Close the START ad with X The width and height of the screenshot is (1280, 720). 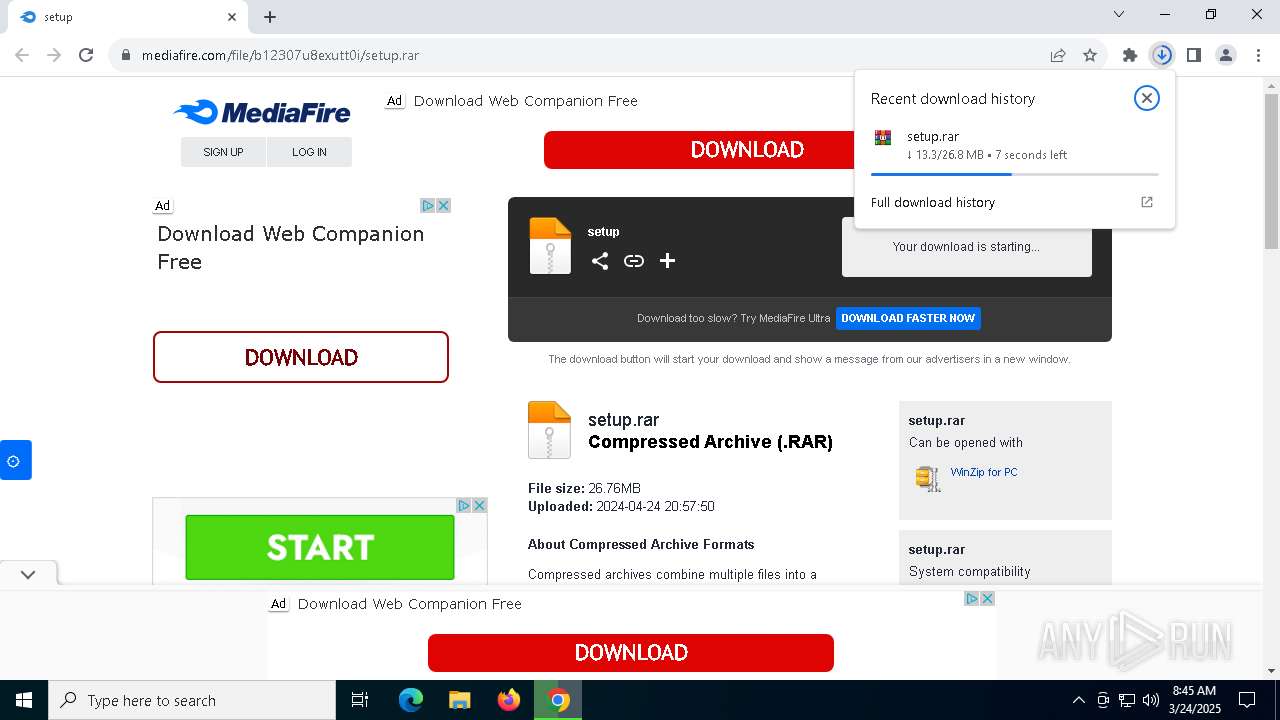click(480, 505)
